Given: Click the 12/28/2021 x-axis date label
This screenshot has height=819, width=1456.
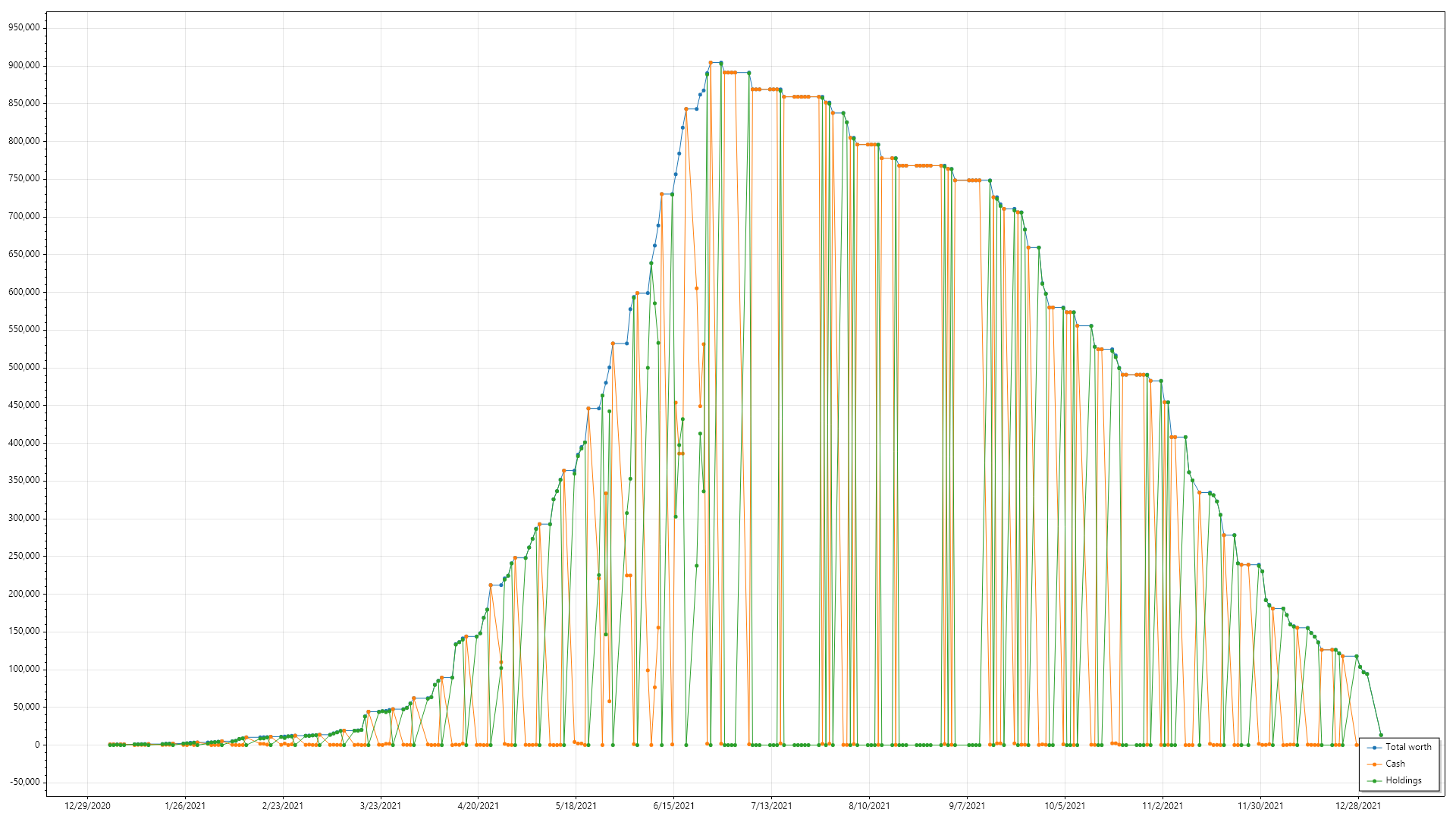Looking at the screenshot, I should (x=1358, y=806).
